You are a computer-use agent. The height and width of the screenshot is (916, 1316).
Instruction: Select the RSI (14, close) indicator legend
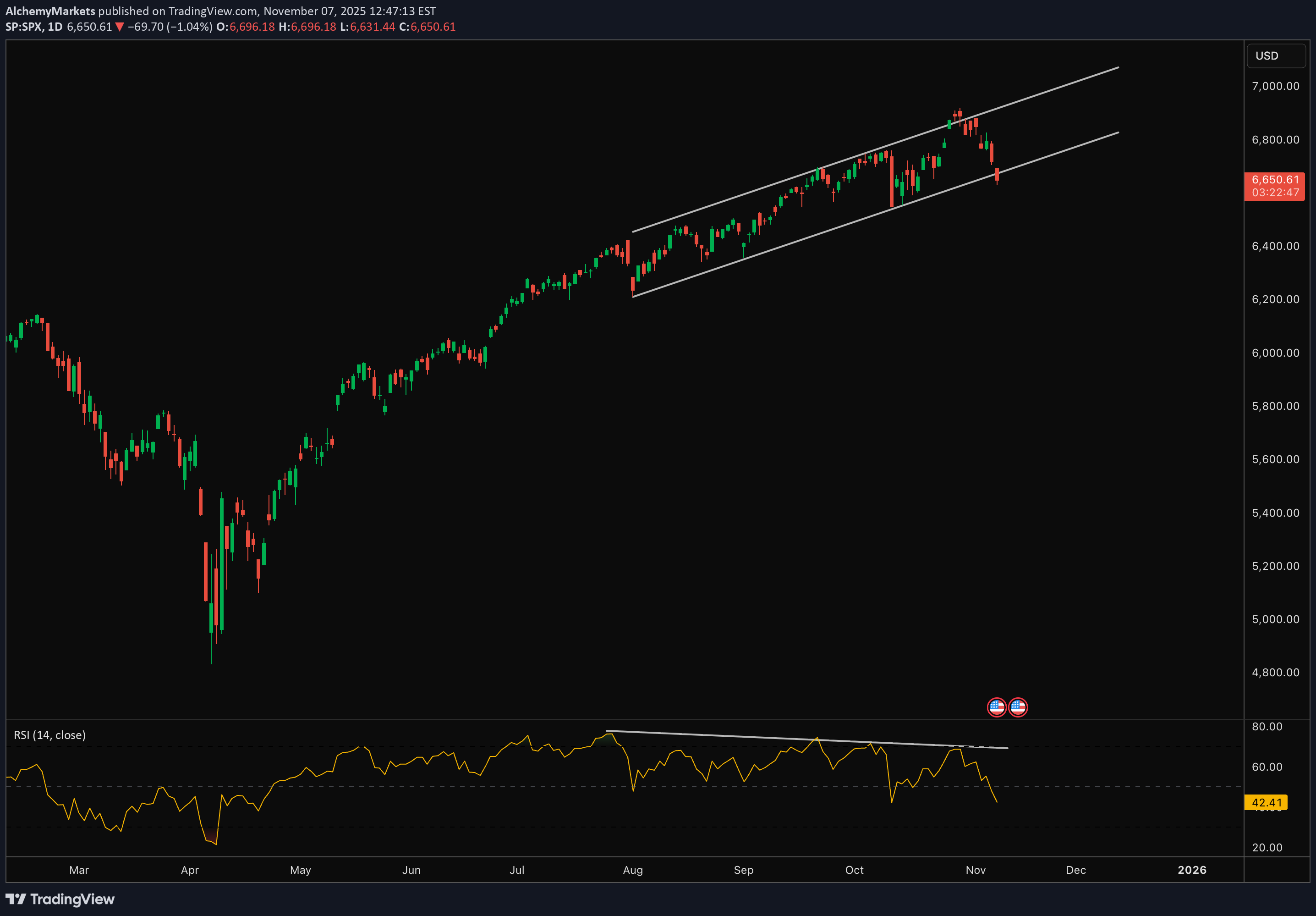point(50,735)
